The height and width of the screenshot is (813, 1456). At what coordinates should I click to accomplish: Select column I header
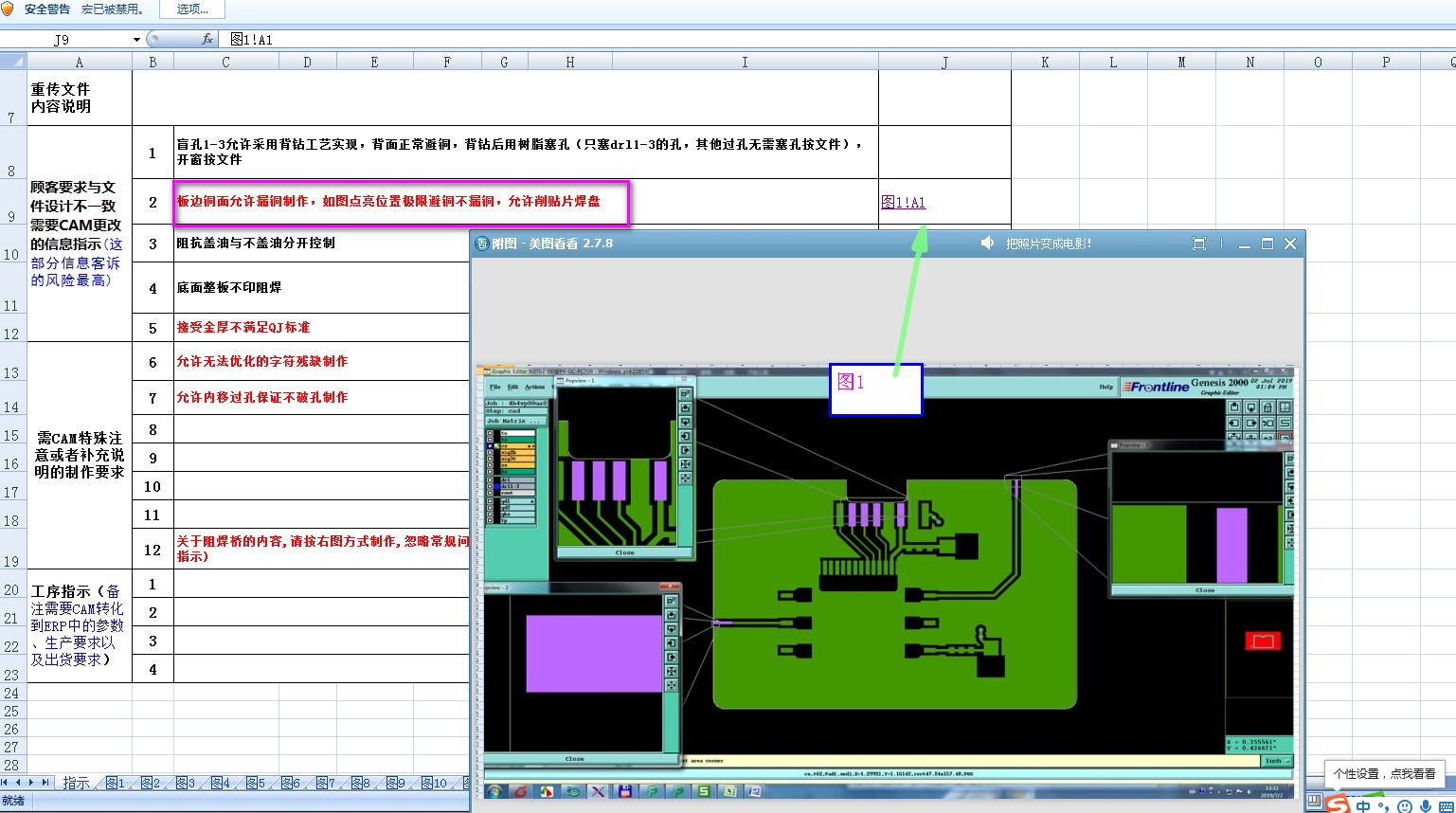[x=745, y=62]
